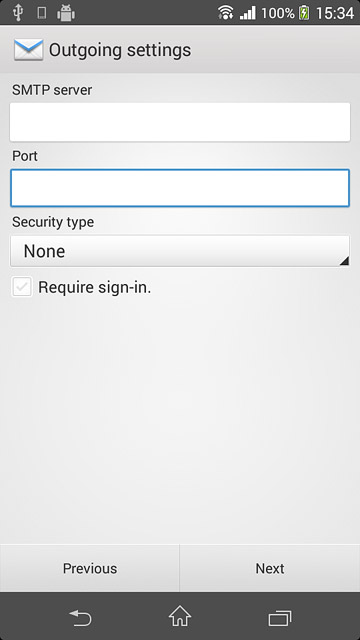The height and width of the screenshot is (640, 360).
Task: Tap the USB connection status icon
Action: (18, 13)
